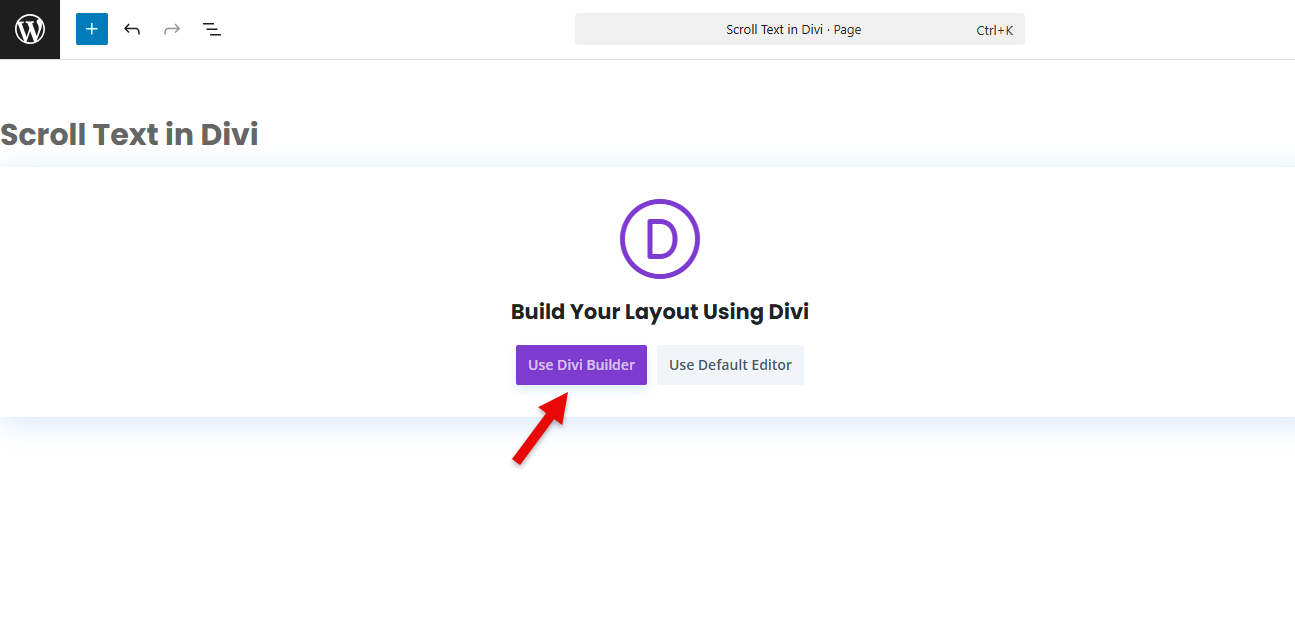The height and width of the screenshot is (628, 1295).
Task: Click the Ctrl+K shortcut hint
Action: click(x=995, y=30)
